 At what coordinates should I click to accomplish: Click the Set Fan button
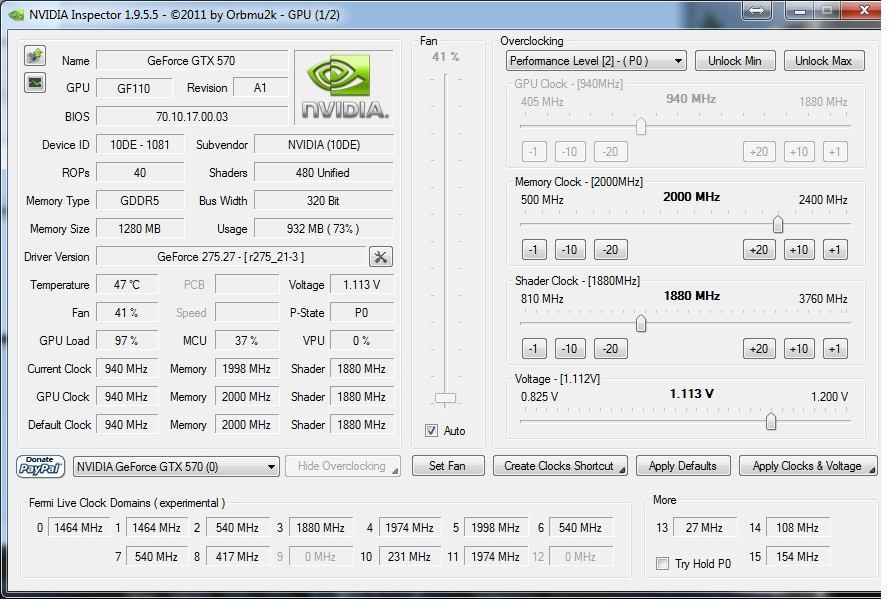point(448,466)
